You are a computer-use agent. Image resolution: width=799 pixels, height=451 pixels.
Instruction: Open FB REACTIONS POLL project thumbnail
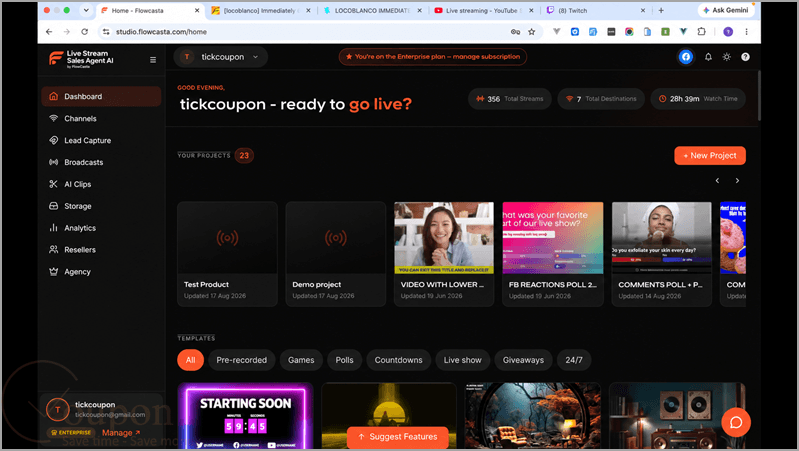coord(553,237)
